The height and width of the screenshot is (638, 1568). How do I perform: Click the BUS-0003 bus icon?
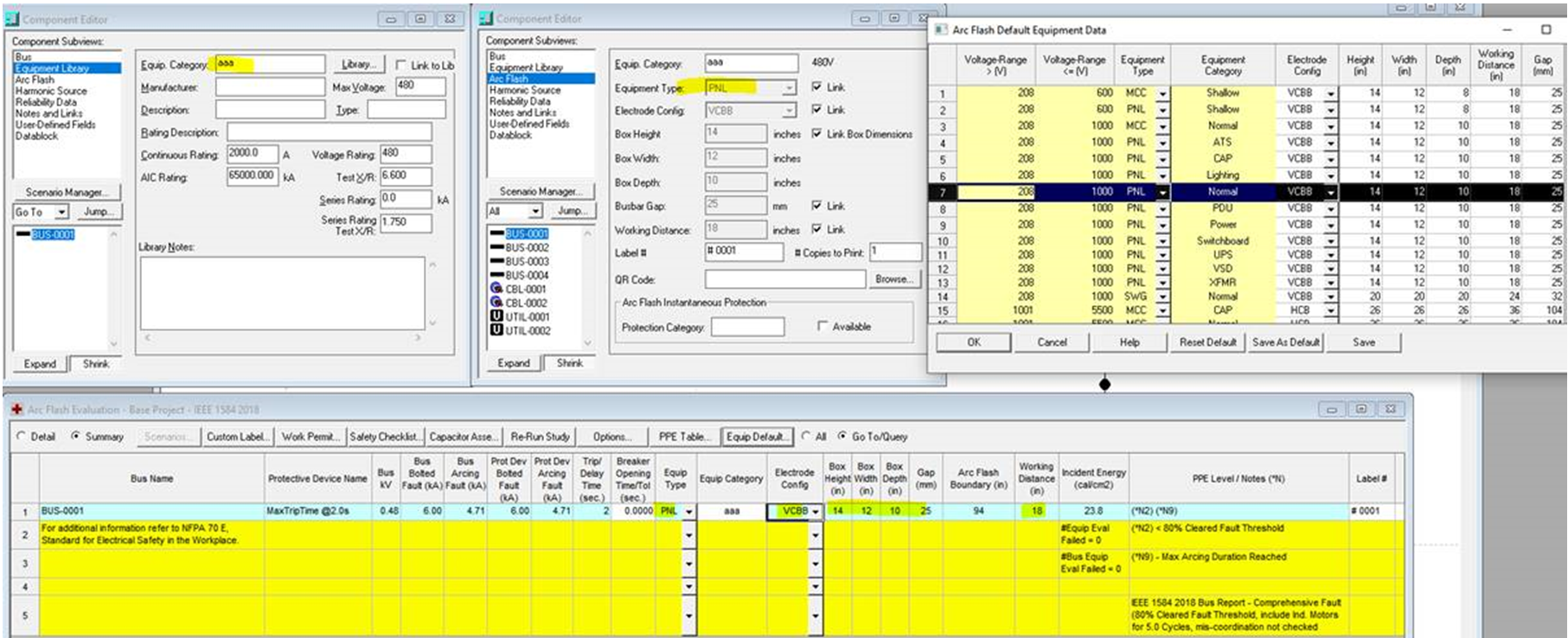(496, 262)
